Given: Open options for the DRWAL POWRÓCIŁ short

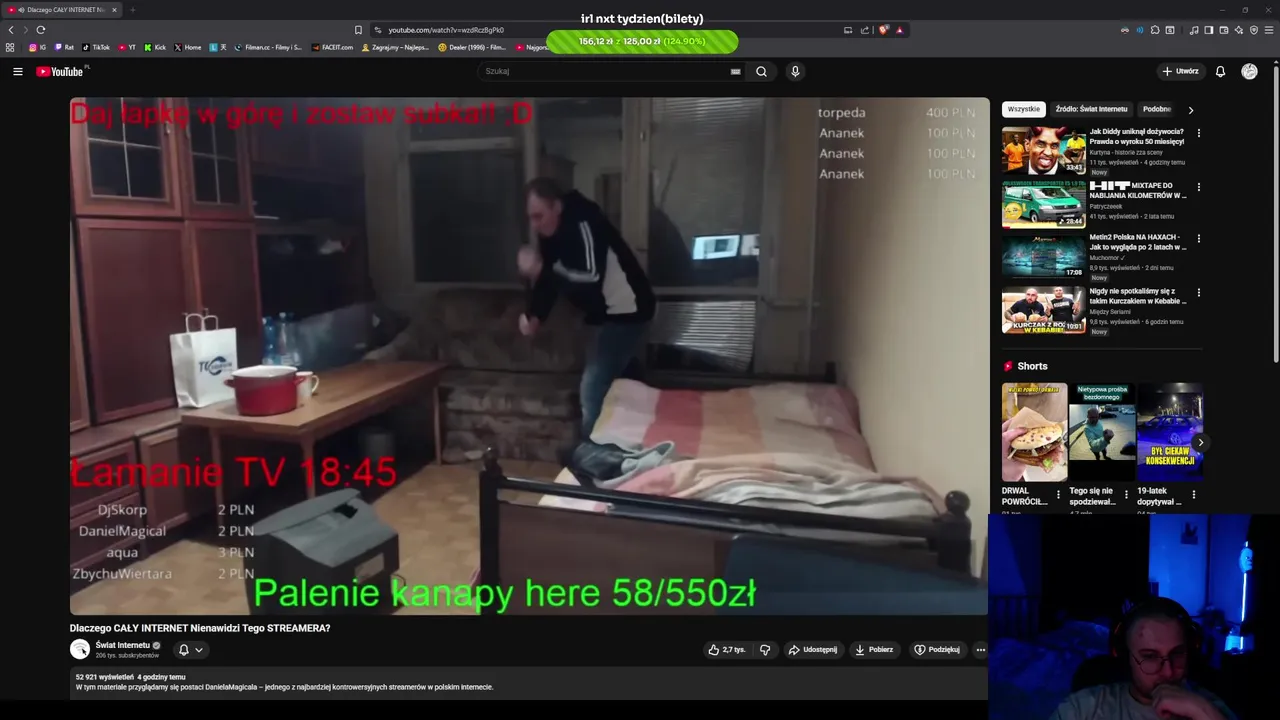Looking at the screenshot, I should (1058, 494).
